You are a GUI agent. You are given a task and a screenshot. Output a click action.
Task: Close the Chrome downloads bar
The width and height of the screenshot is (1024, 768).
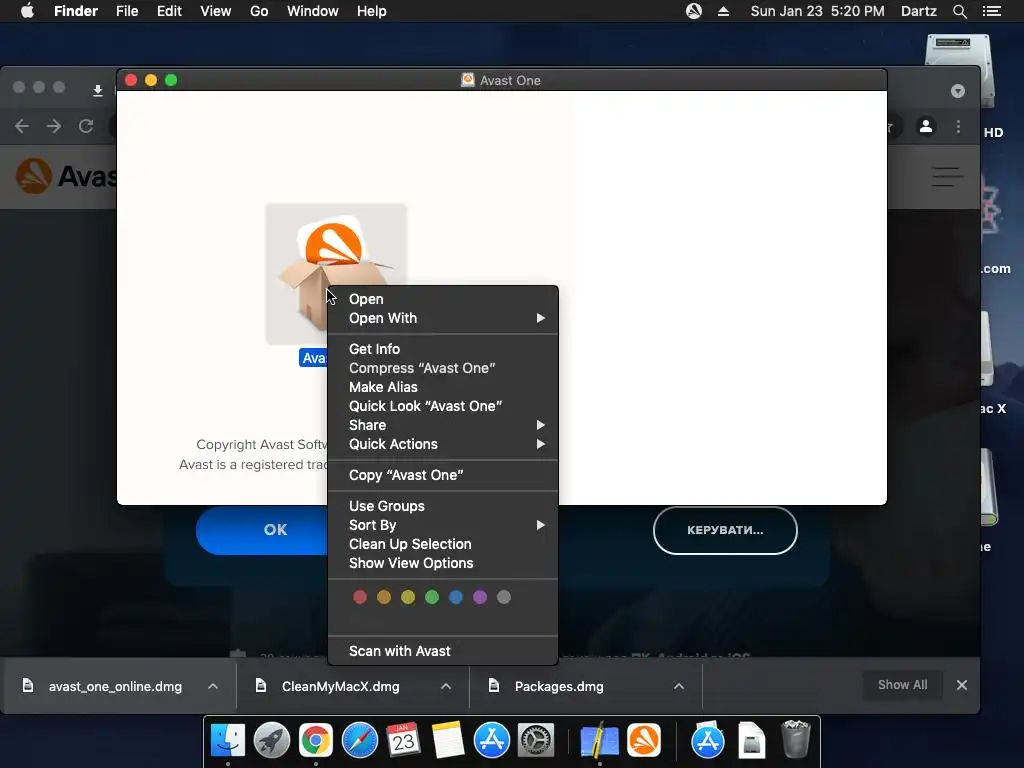(962, 685)
